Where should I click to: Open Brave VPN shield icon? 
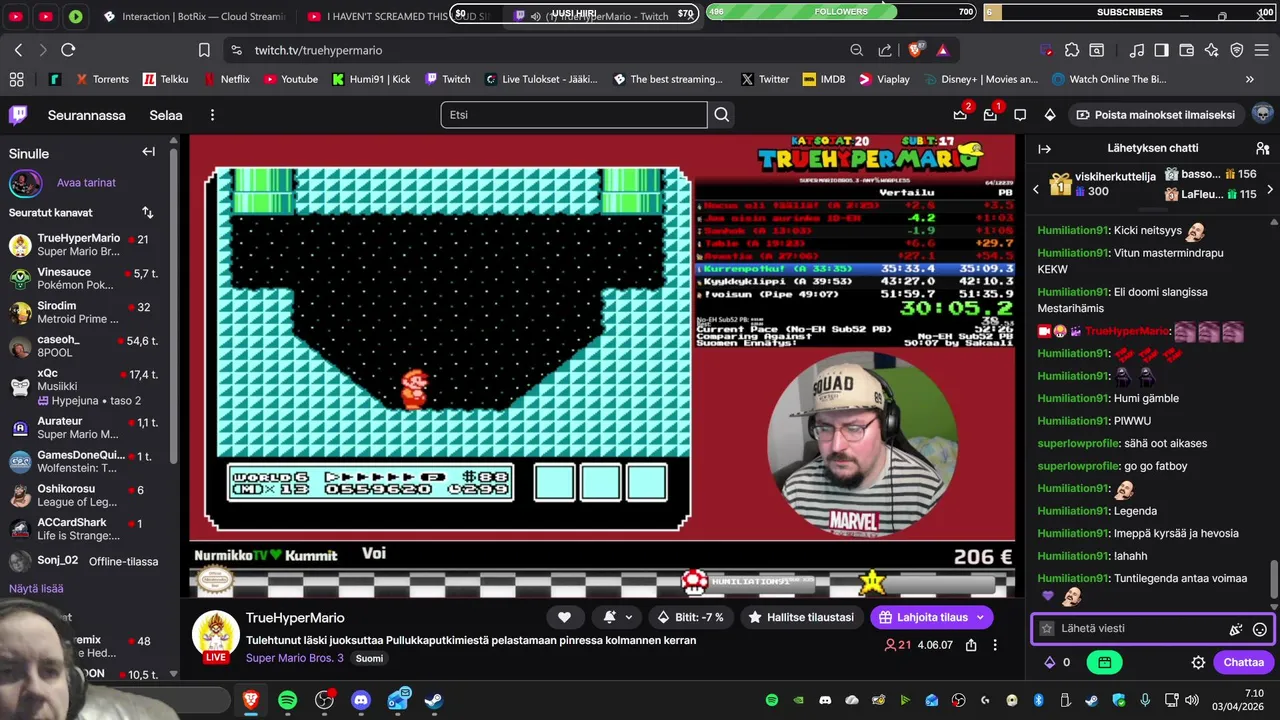1237,50
